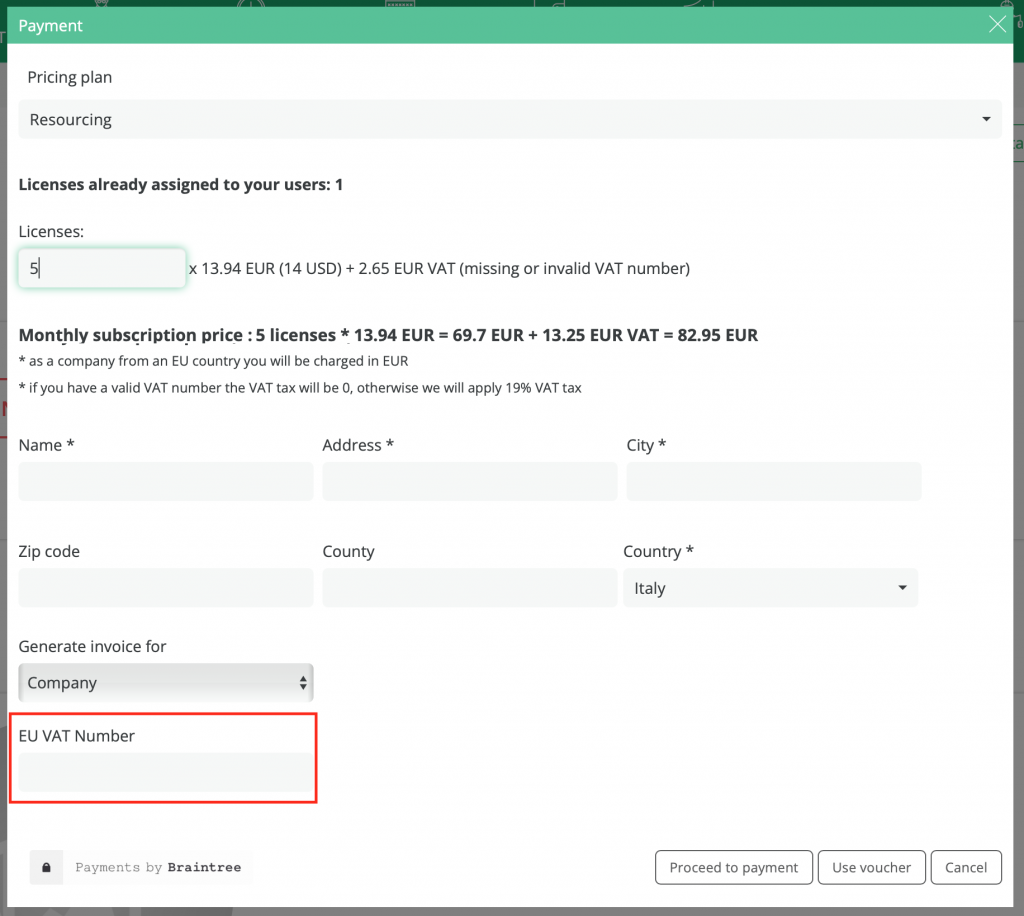
Task: Click the padlock security icon
Action: pyautogui.click(x=46, y=867)
